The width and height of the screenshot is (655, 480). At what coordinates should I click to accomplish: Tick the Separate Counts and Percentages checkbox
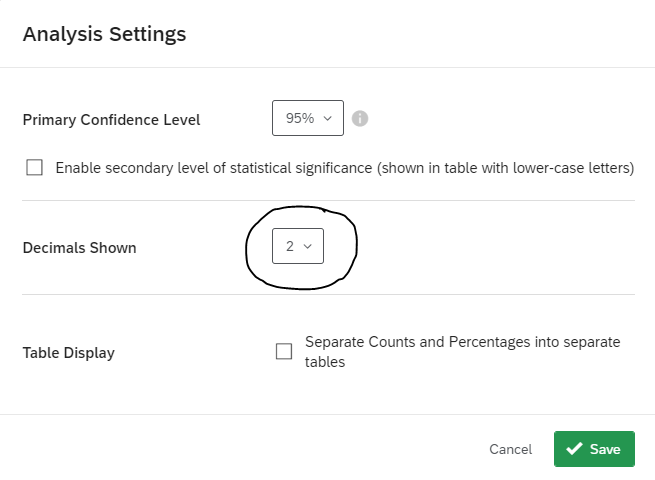click(x=284, y=351)
